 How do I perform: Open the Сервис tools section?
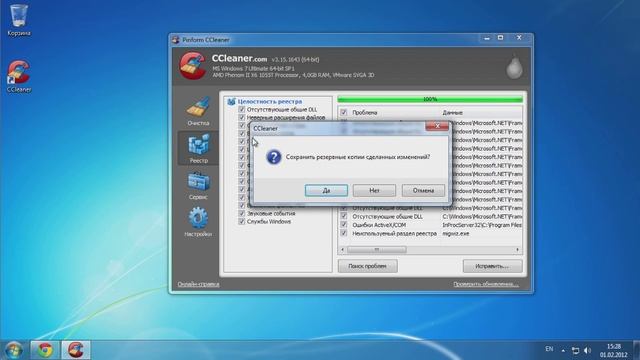point(198,186)
